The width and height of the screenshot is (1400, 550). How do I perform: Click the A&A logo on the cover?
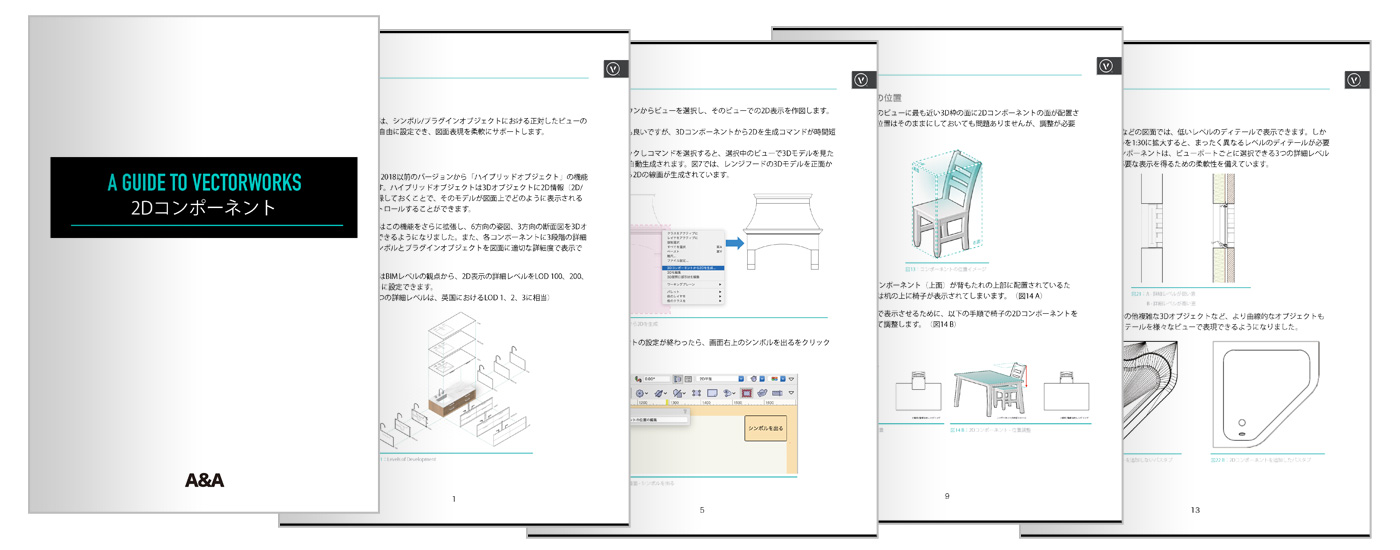click(205, 480)
